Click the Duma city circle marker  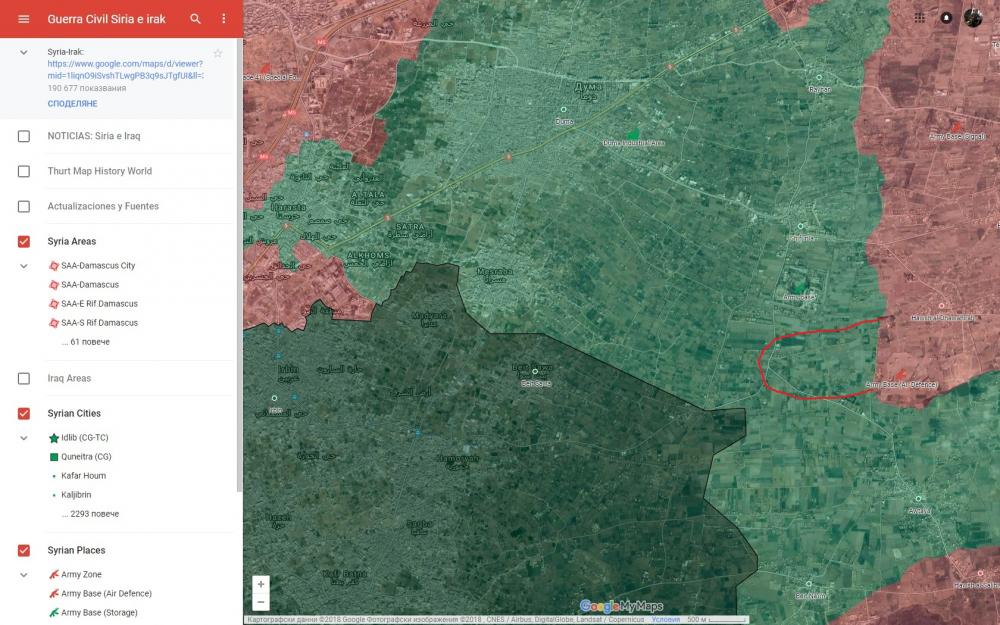(x=563, y=110)
